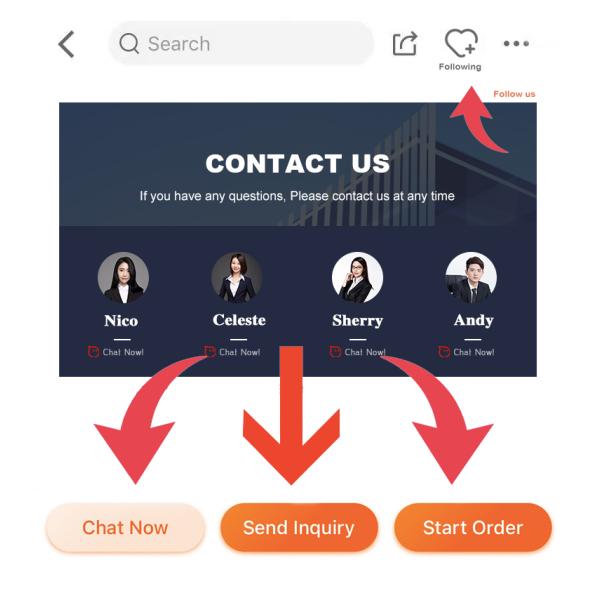Click the share icon
Screen dimensions: 600x600
coord(405,44)
